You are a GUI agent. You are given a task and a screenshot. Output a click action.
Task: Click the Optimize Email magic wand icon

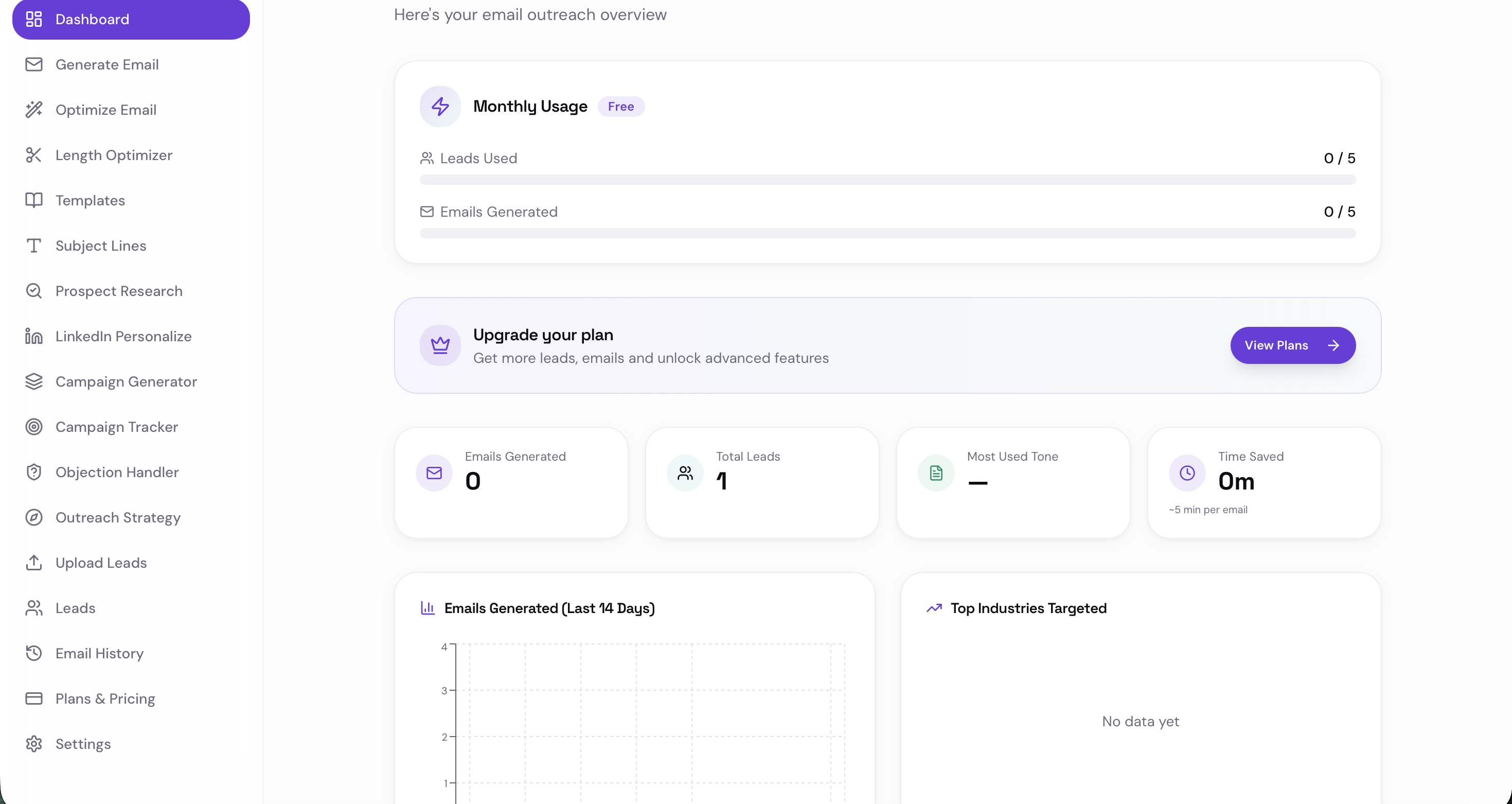pos(33,109)
